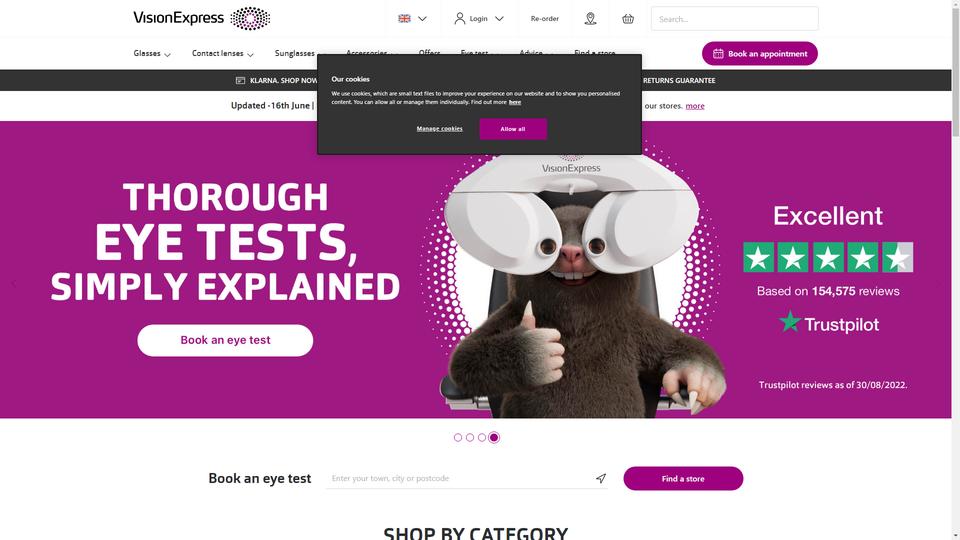Screen dimensions: 960x540
Task: Click the calendar icon on Book an appointment
Action: (718, 53)
